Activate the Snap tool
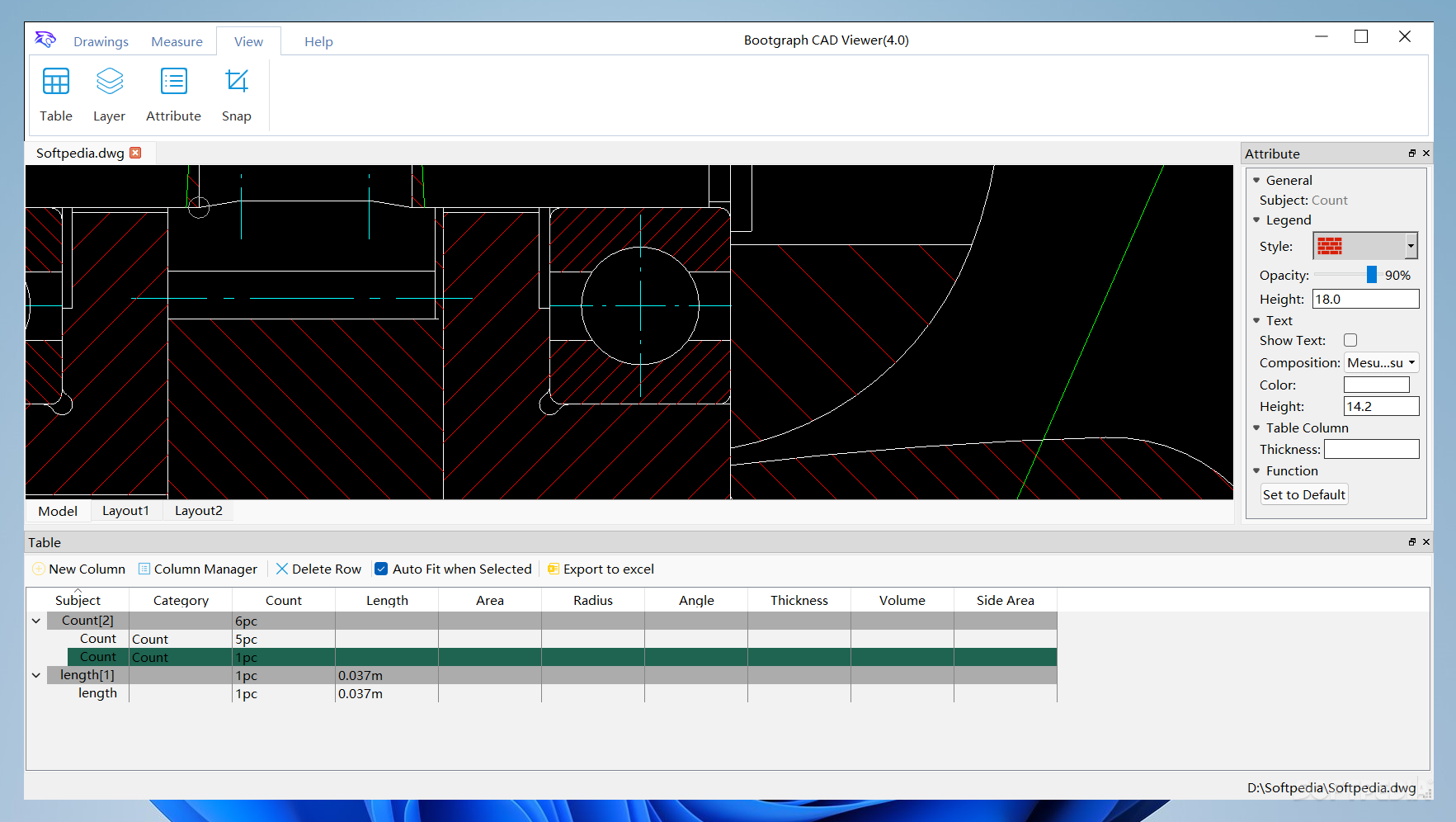 236,95
